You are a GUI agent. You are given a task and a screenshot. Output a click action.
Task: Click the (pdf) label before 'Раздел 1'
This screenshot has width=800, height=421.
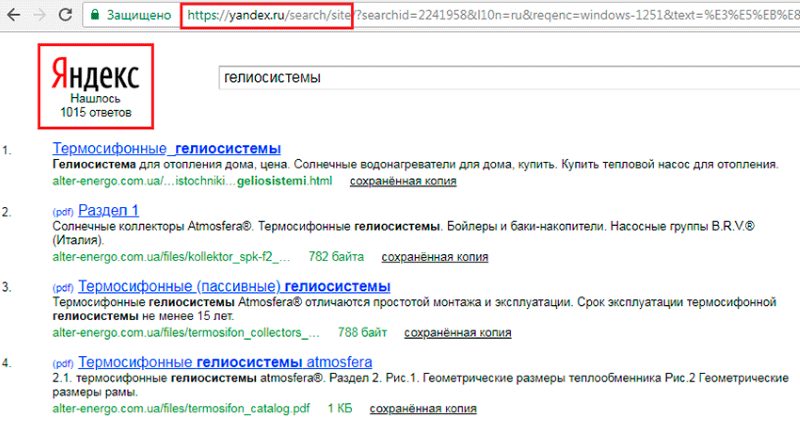pos(63,212)
